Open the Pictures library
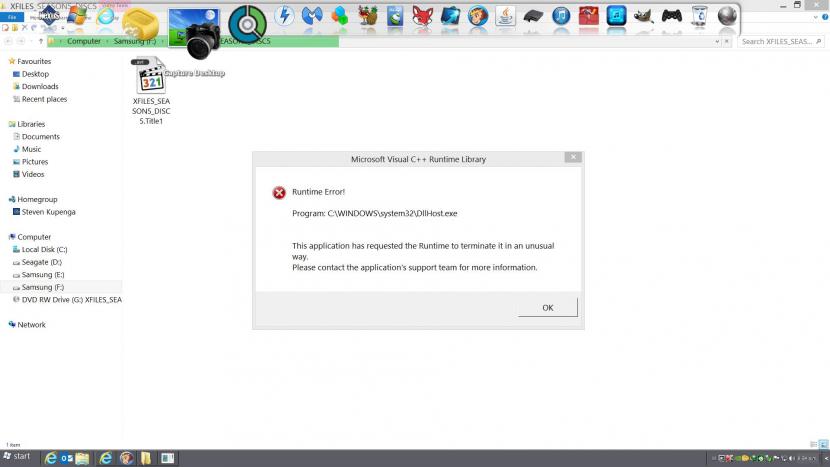 34,161
